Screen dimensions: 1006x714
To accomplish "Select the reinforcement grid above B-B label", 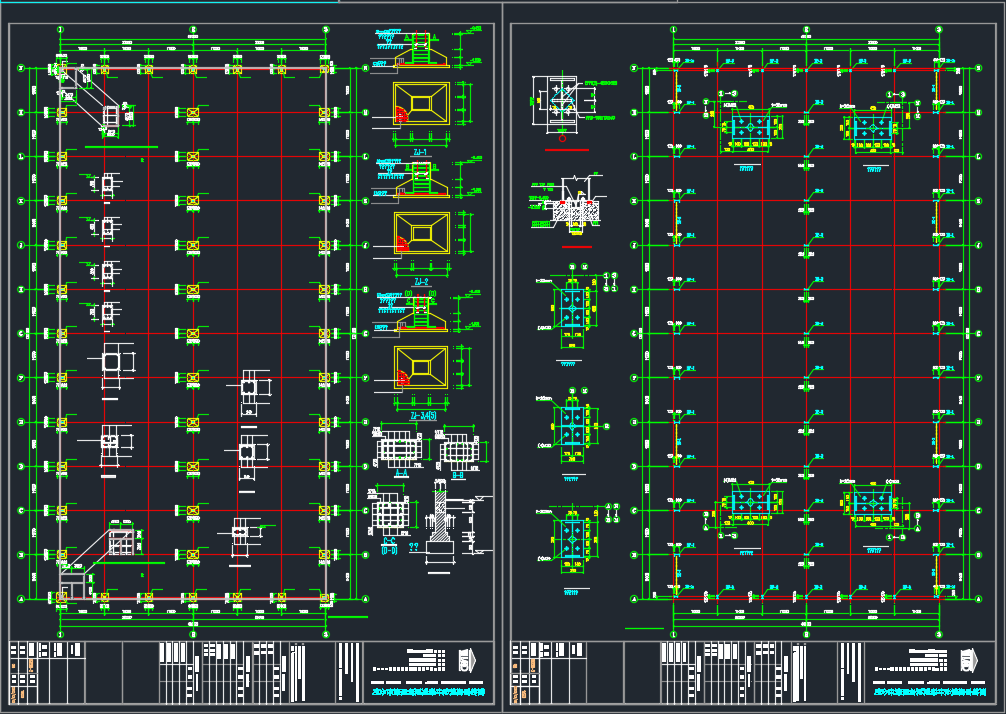I will [457, 452].
